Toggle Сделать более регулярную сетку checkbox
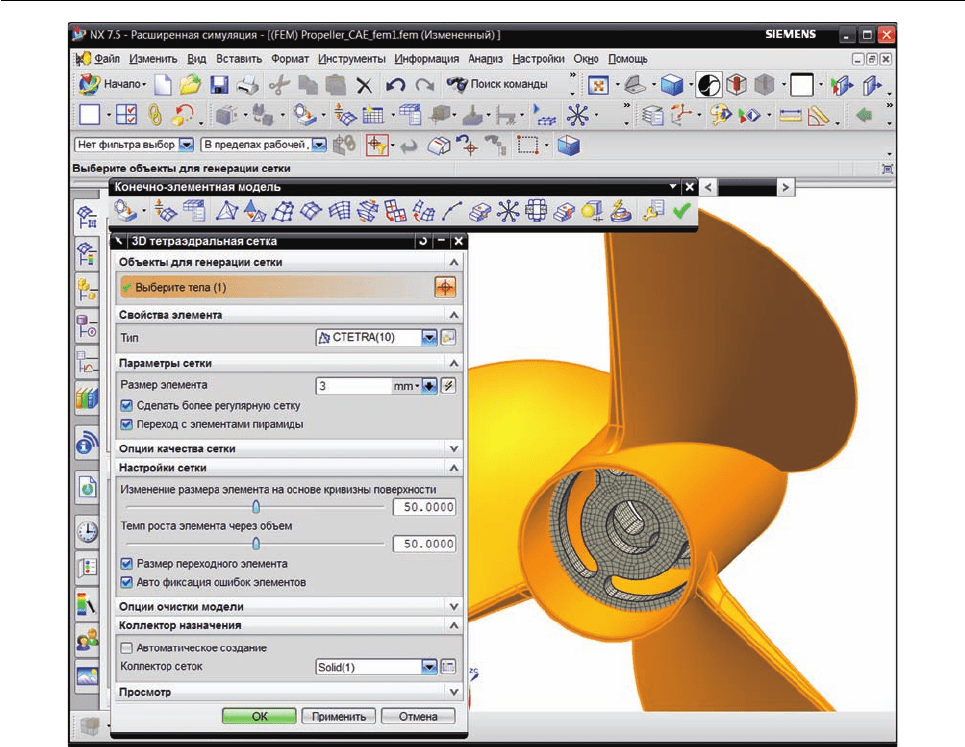 126,405
